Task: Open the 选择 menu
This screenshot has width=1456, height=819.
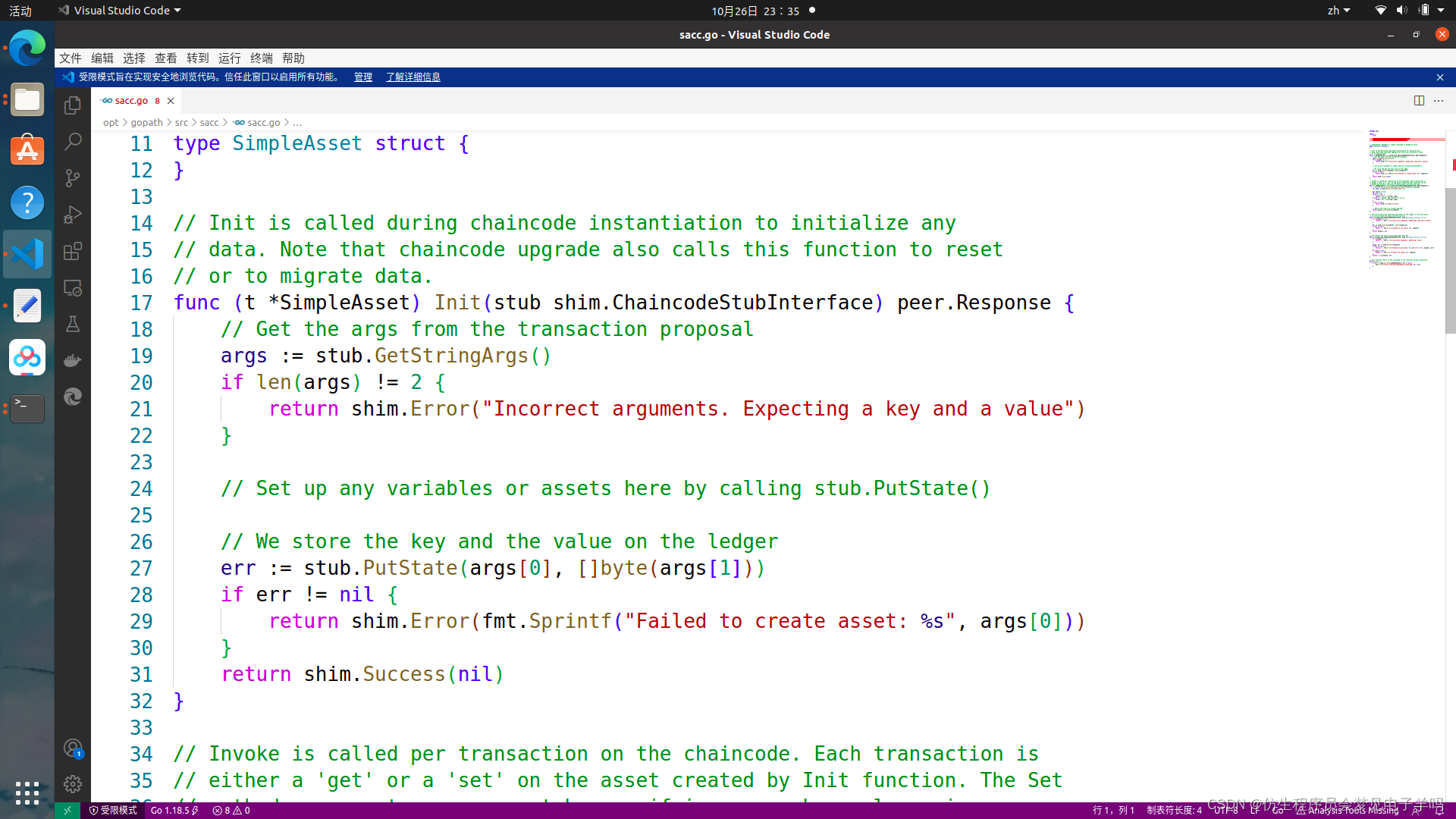Action: pos(134,58)
